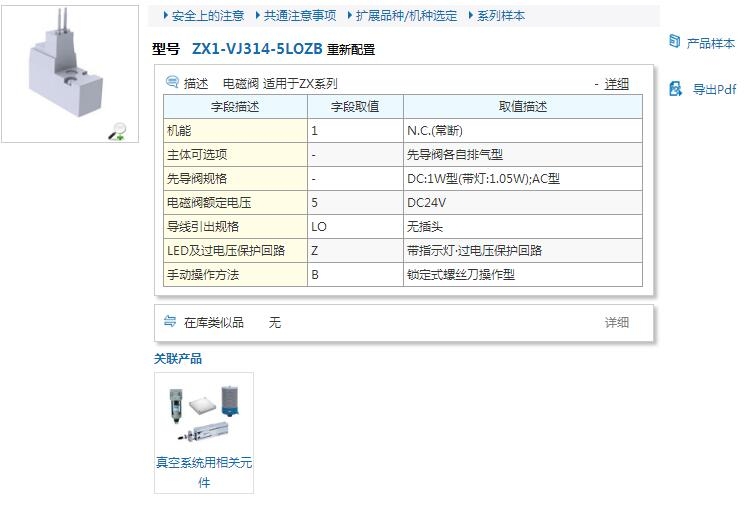Go to 扩展品种/机种选定

click(406, 16)
